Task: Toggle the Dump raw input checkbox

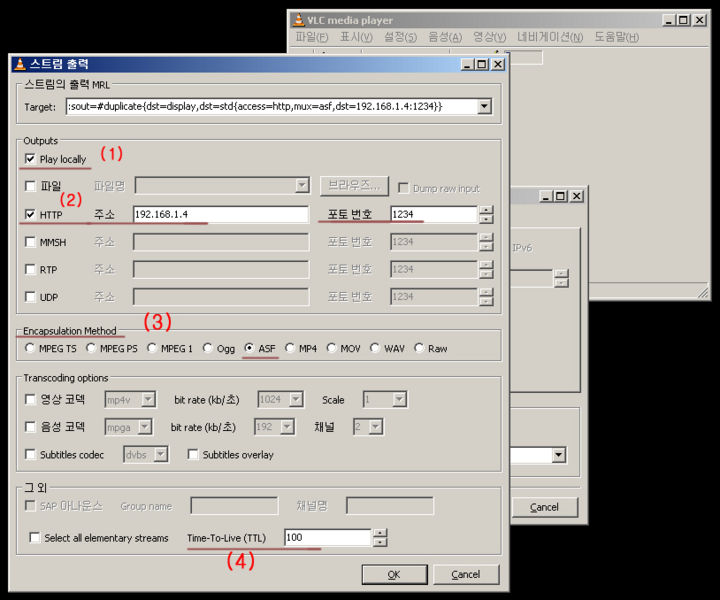Action: [x=403, y=188]
